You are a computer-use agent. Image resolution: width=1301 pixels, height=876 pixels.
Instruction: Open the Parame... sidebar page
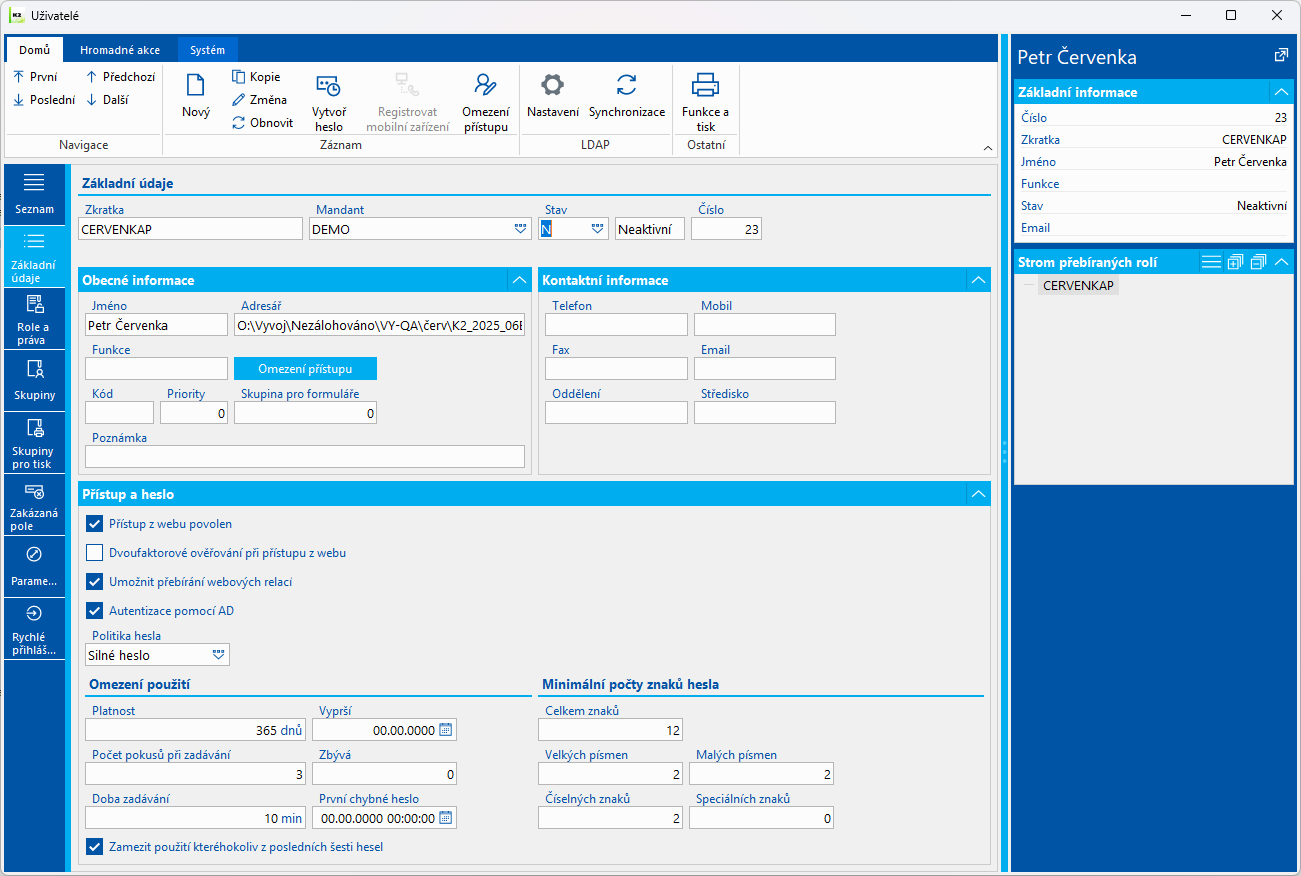point(34,566)
